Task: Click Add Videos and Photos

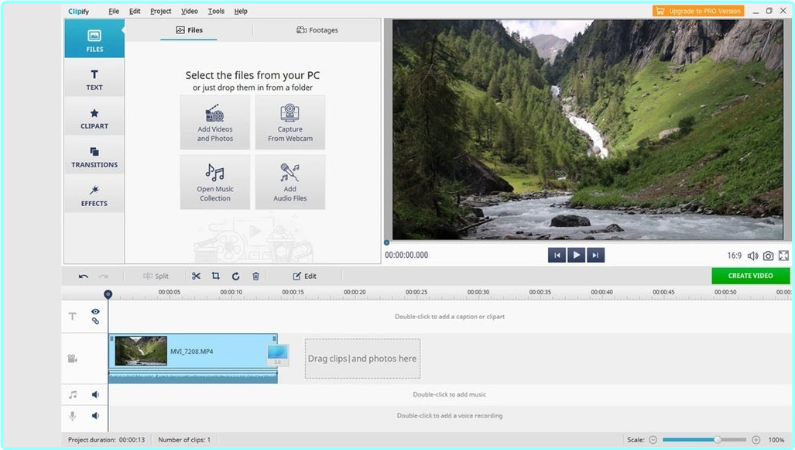Action: (x=215, y=123)
